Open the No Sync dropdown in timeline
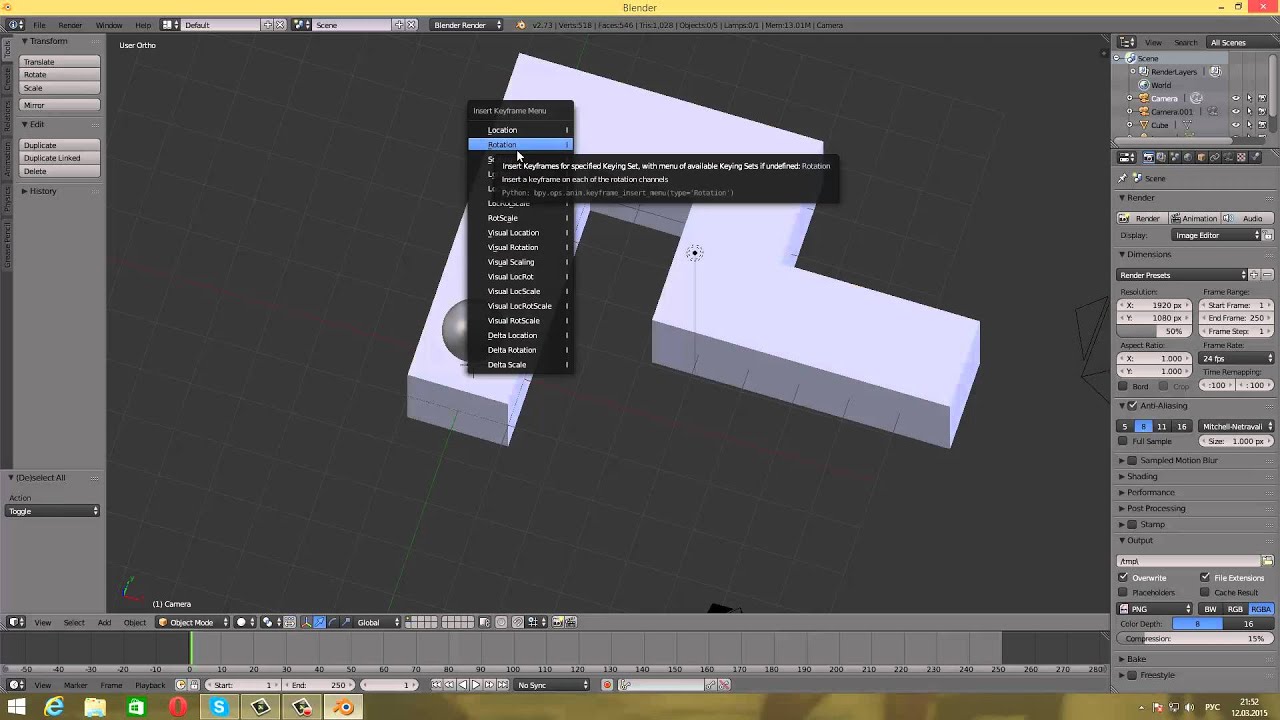 coord(552,685)
